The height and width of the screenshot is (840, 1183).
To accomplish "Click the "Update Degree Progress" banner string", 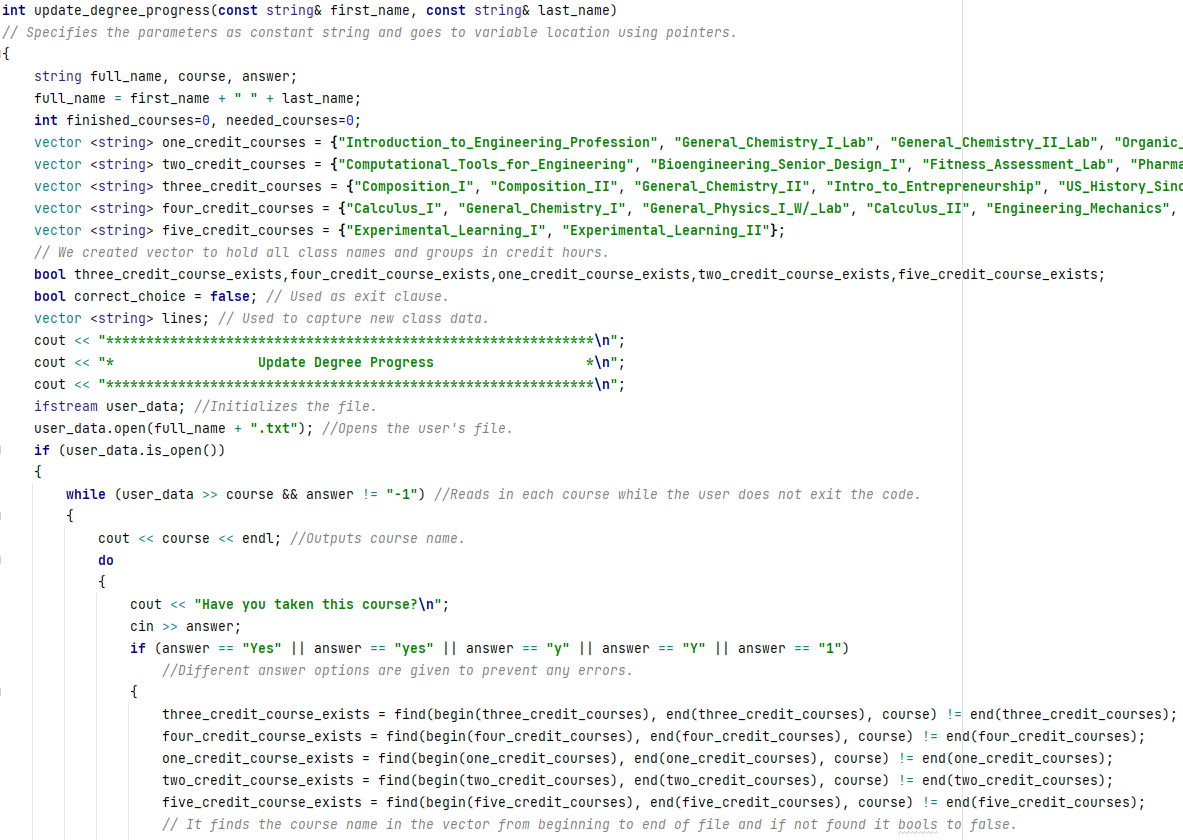I will pos(346,362).
